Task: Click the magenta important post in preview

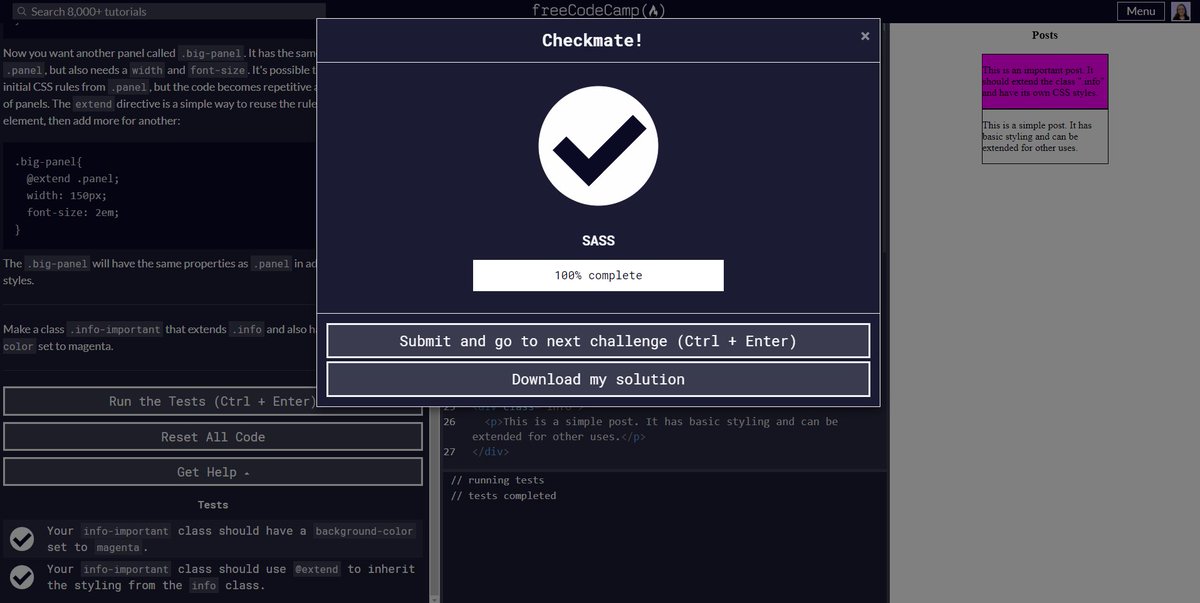Action: [x=1045, y=81]
